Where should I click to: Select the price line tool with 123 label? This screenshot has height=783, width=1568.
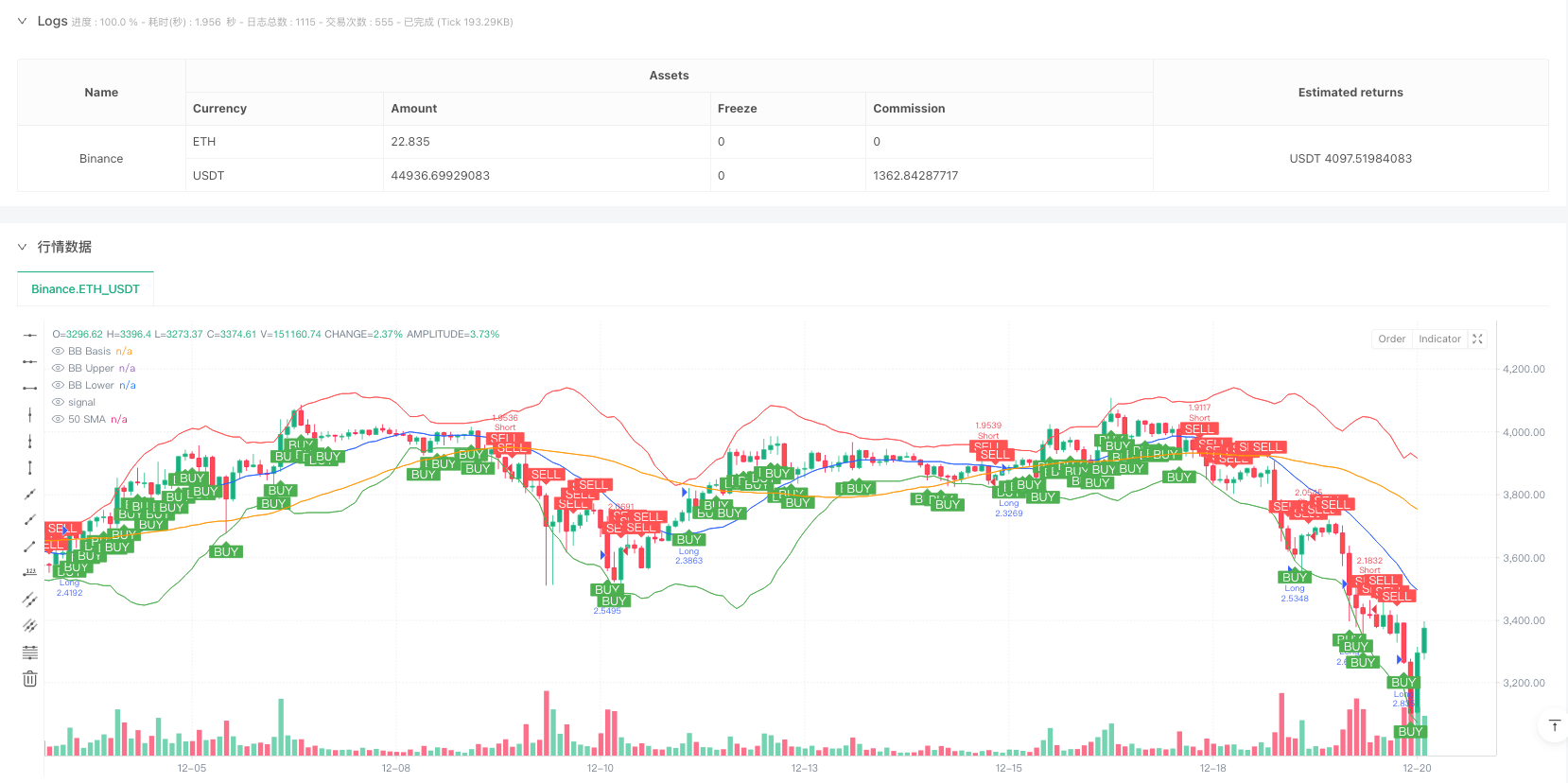pos(30,572)
